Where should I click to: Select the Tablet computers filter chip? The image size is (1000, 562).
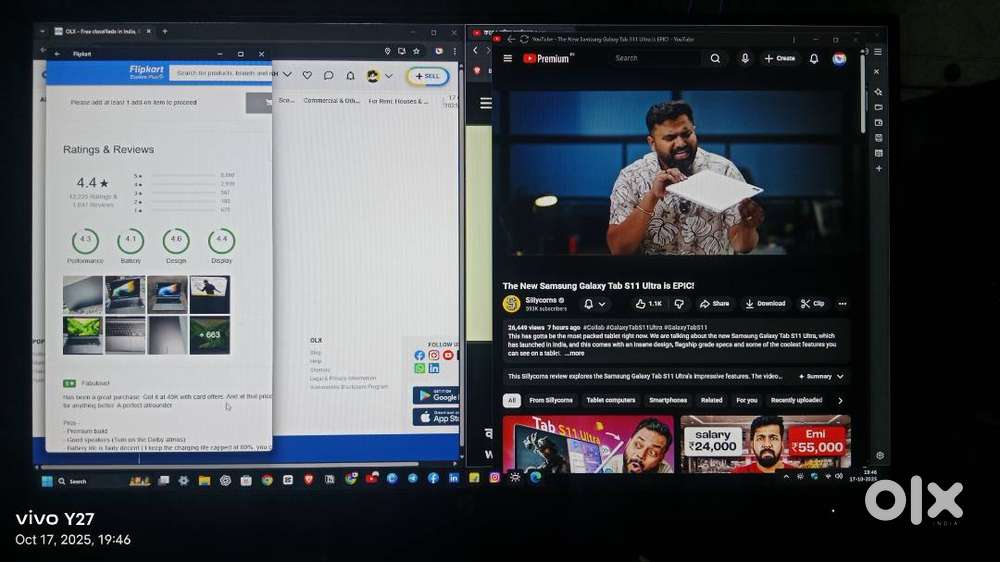[x=610, y=400]
